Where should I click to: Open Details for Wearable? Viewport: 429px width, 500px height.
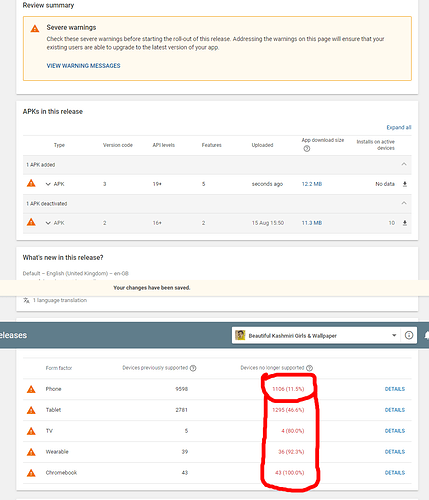[x=395, y=452]
